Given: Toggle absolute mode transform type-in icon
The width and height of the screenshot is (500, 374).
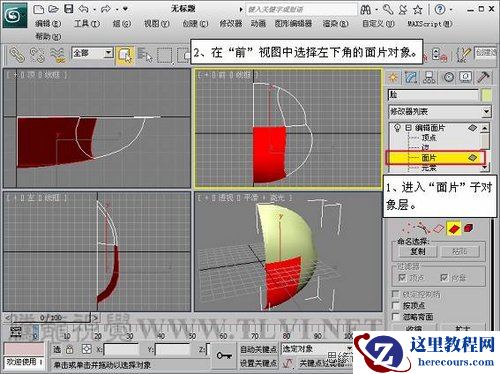Looking at the screenshot, I should point(86,349).
